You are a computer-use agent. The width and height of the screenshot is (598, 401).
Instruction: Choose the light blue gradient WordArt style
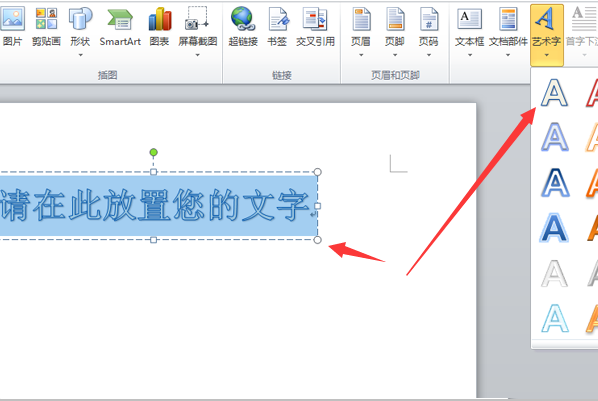pos(555,137)
